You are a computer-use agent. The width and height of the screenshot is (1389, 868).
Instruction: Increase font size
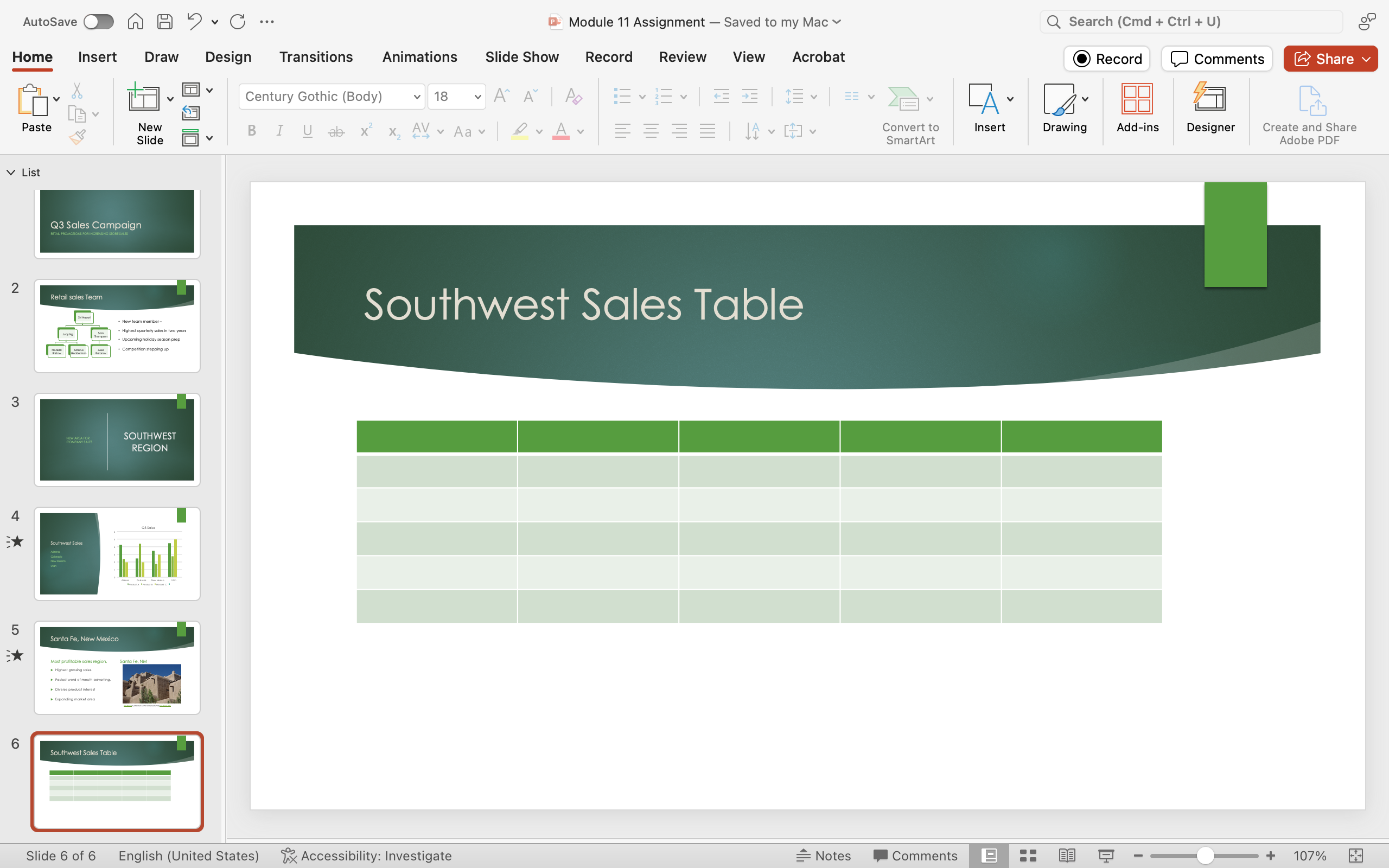pos(502,96)
